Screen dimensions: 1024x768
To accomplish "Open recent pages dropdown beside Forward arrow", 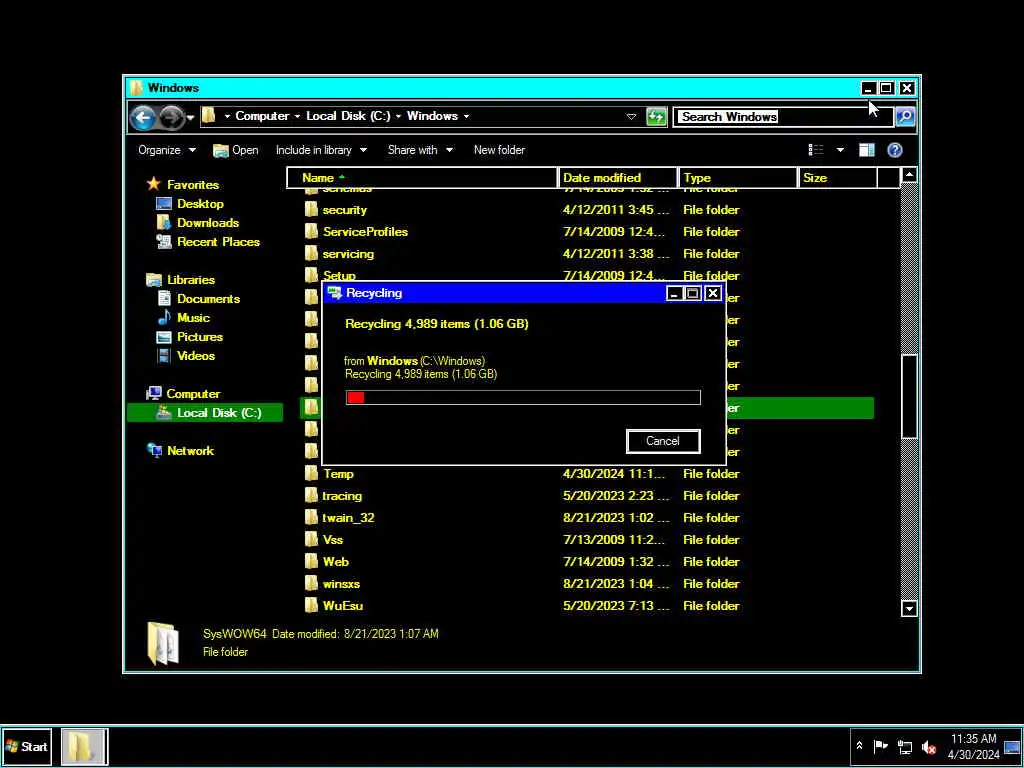I will click(190, 118).
